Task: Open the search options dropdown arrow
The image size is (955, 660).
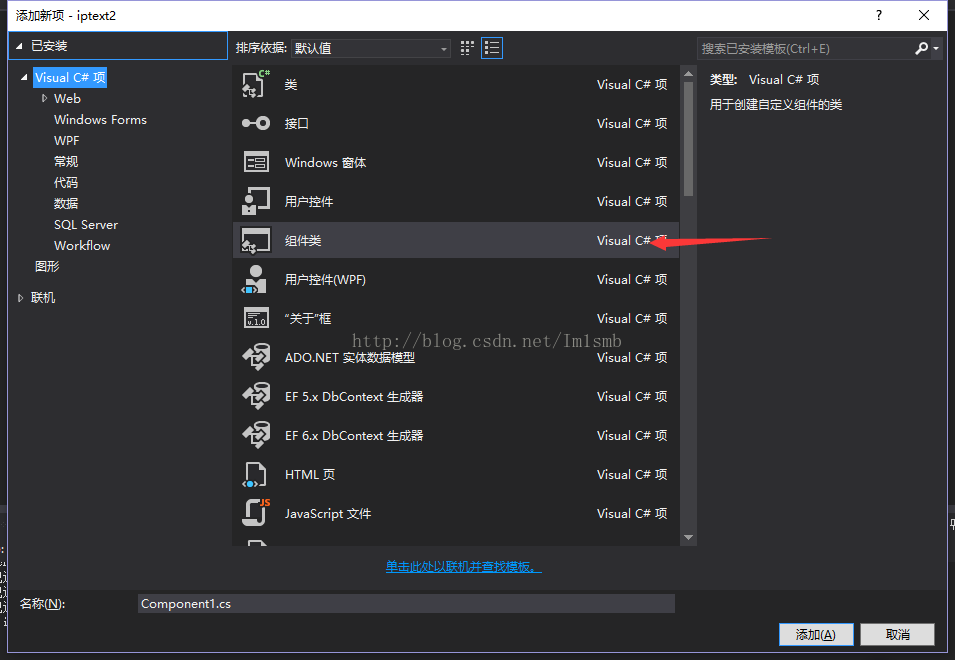Action: pyautogui.click(x=936, y=48)
